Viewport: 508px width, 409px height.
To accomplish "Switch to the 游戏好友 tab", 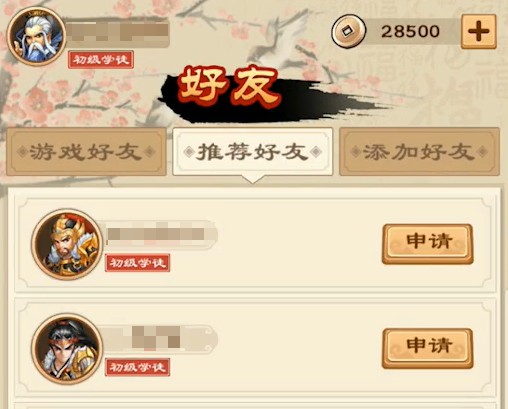I will pyautogui.click(x=86, y=152).
